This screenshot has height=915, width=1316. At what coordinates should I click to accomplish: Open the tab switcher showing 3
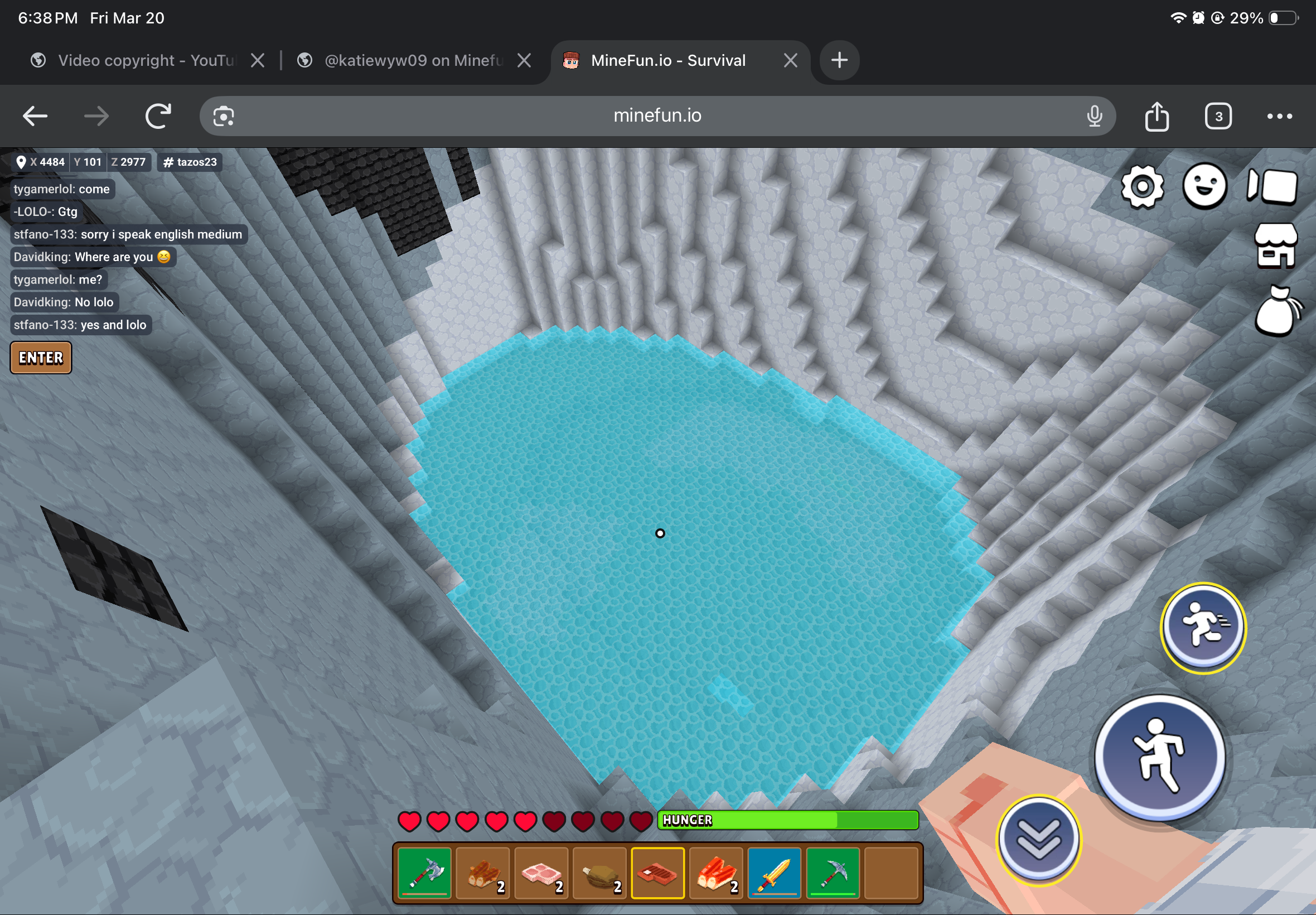coord(1217,117)
